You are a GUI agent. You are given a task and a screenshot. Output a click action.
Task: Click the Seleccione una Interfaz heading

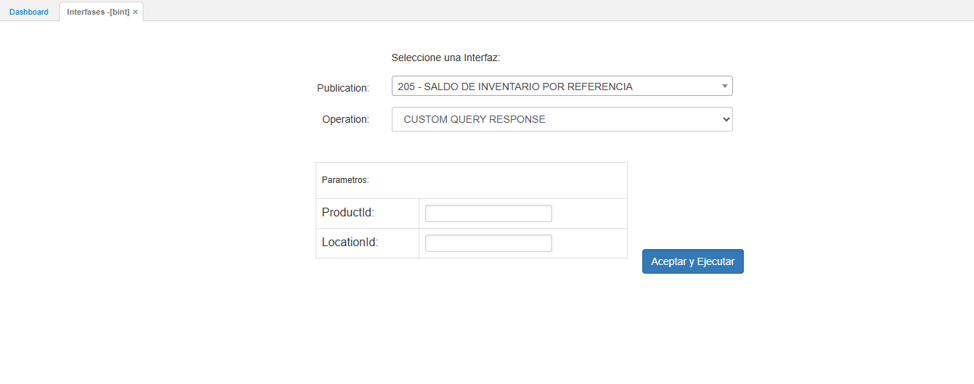point(445,58)
